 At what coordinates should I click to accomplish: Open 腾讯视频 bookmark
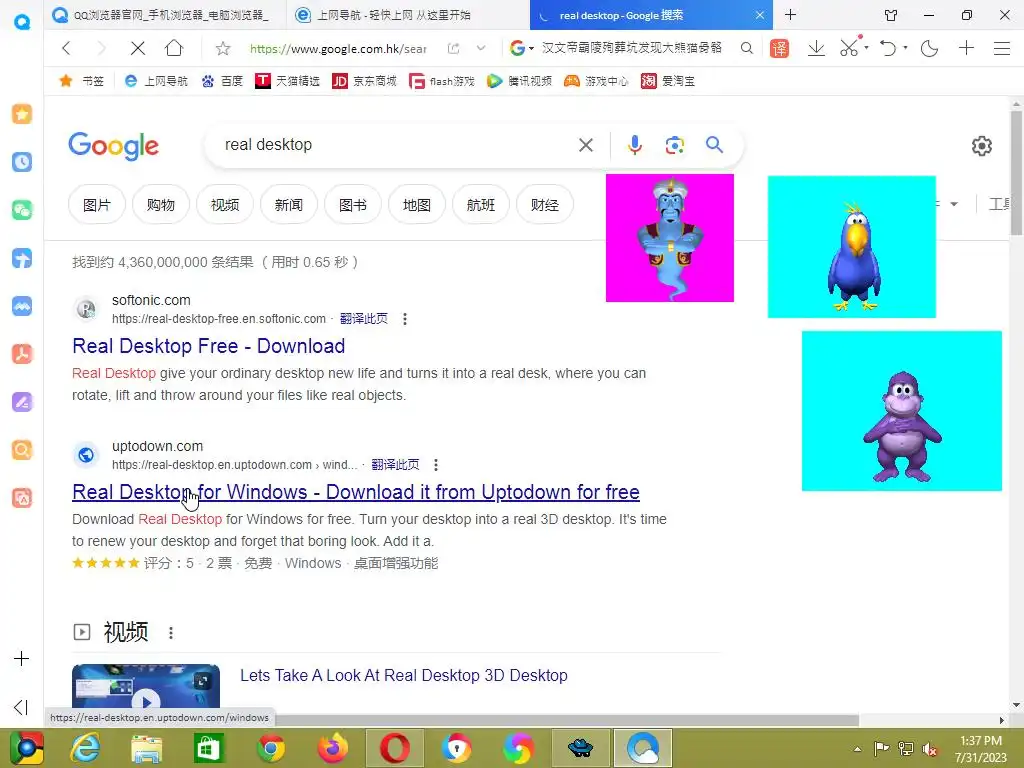(520, 81)
